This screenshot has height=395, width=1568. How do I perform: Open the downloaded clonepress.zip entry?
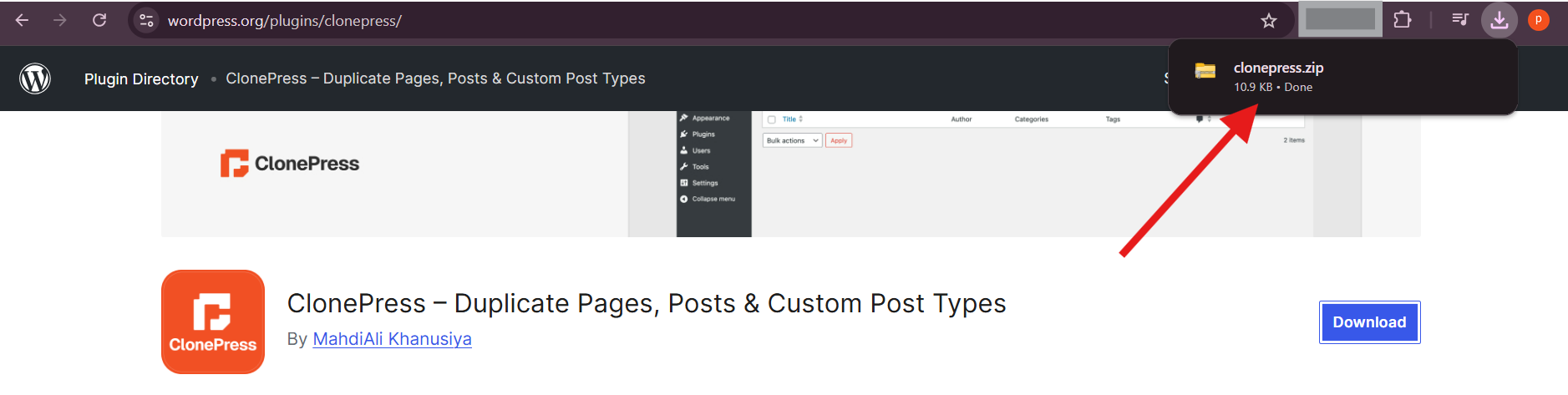pyautogui.click(x=1342, y=77)
